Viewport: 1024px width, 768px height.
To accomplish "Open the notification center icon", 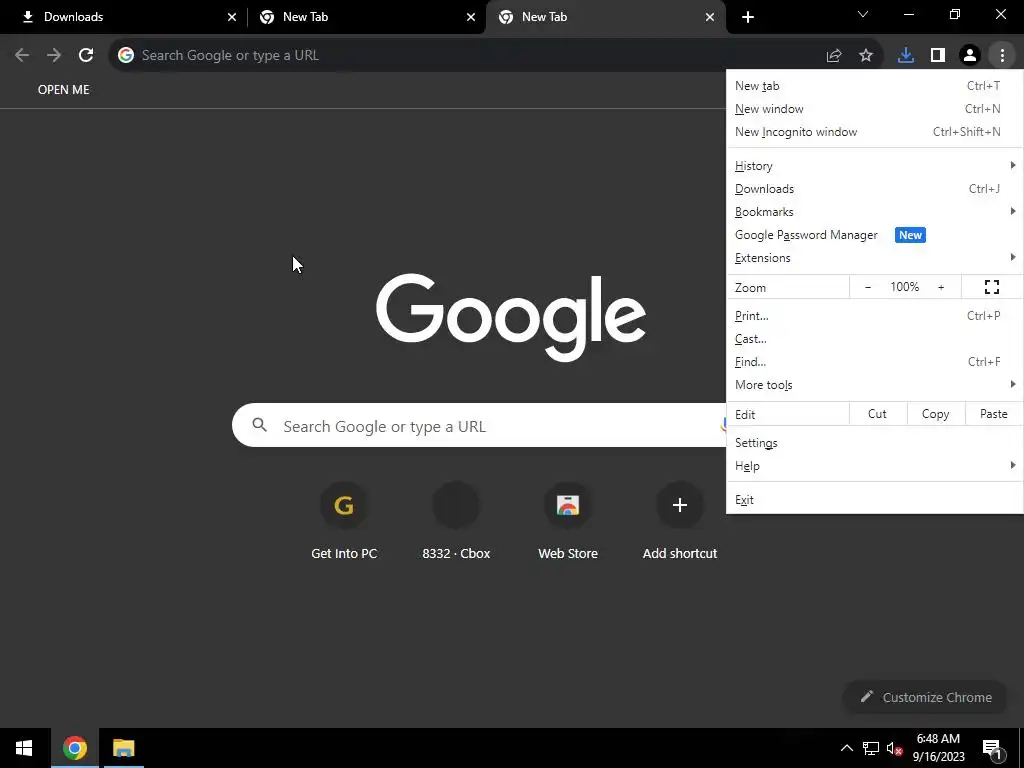I will click(993, 750).
